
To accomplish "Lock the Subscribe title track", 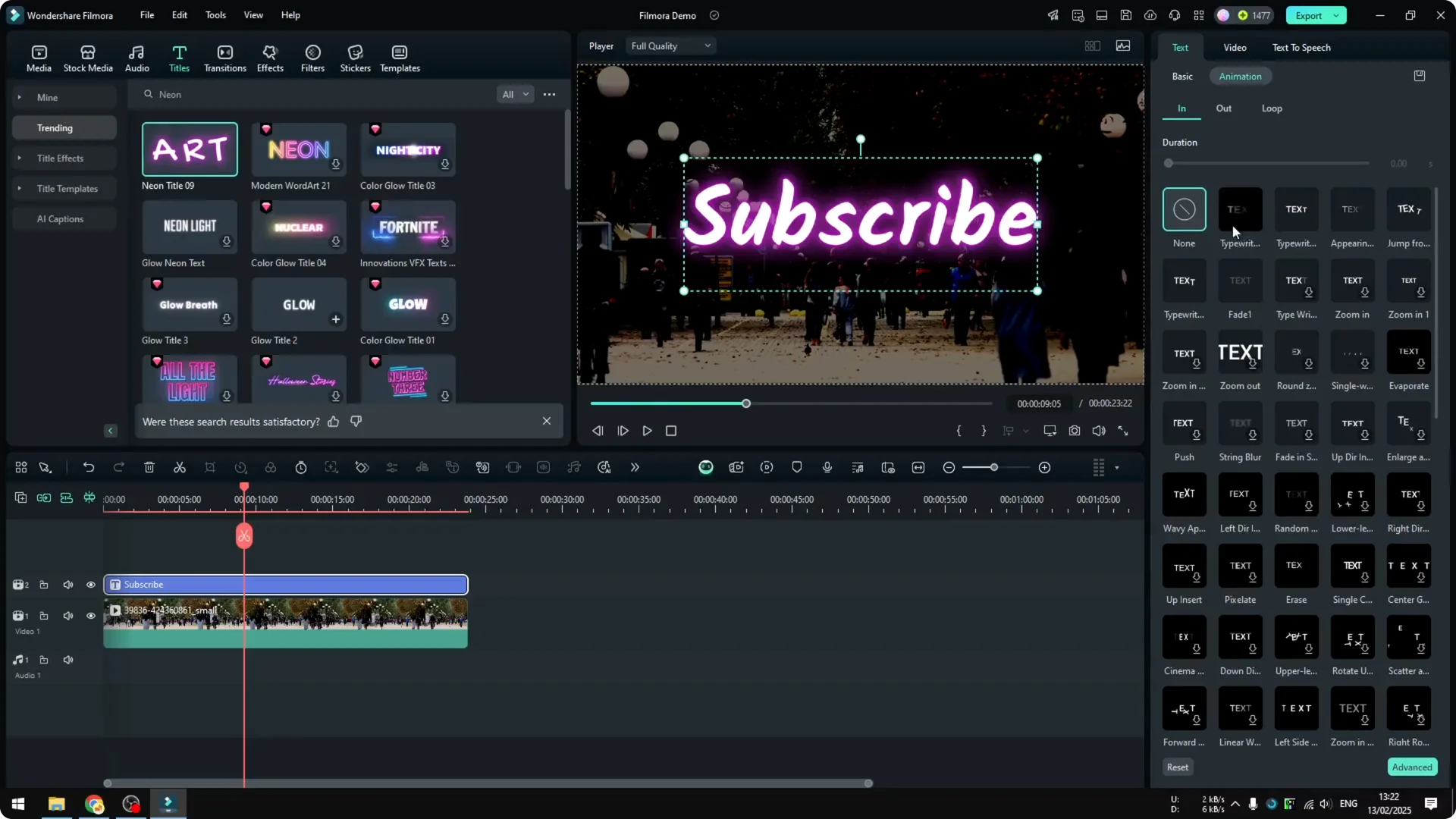I will 44,585.
